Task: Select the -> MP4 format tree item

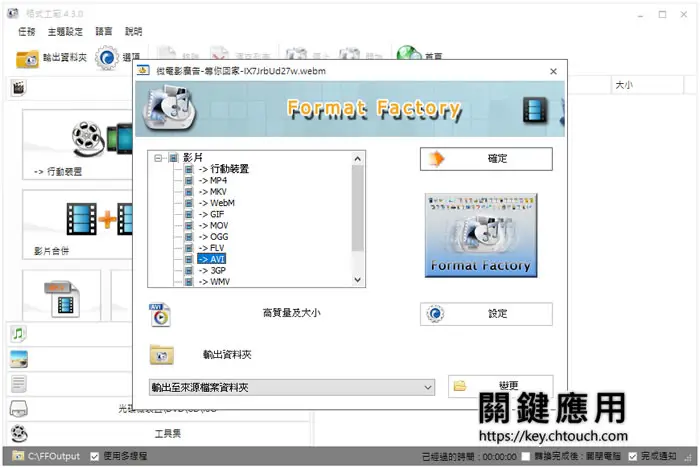Action: coord(213,180)
